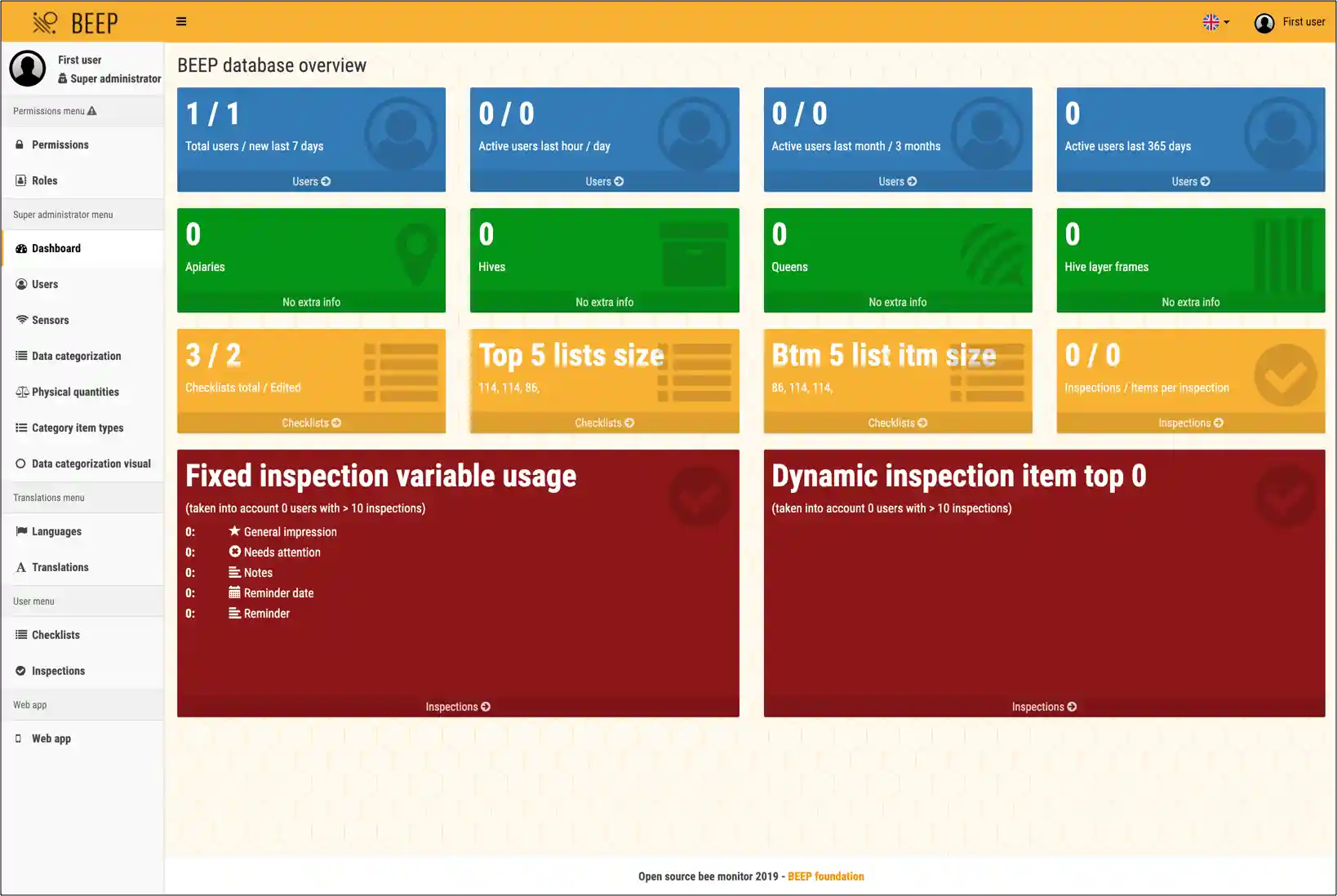
Task: Open Users from the sidebar menu
Action: (44, 284)
